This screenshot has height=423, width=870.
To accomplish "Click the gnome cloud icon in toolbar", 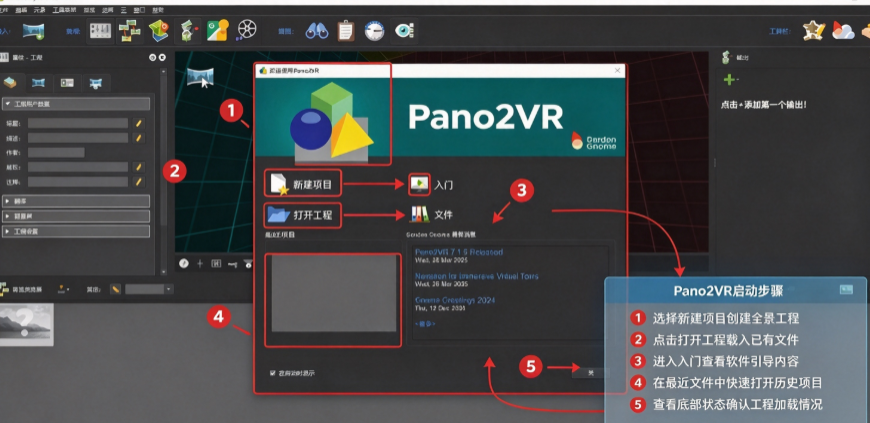I will (x=842, y=31).
